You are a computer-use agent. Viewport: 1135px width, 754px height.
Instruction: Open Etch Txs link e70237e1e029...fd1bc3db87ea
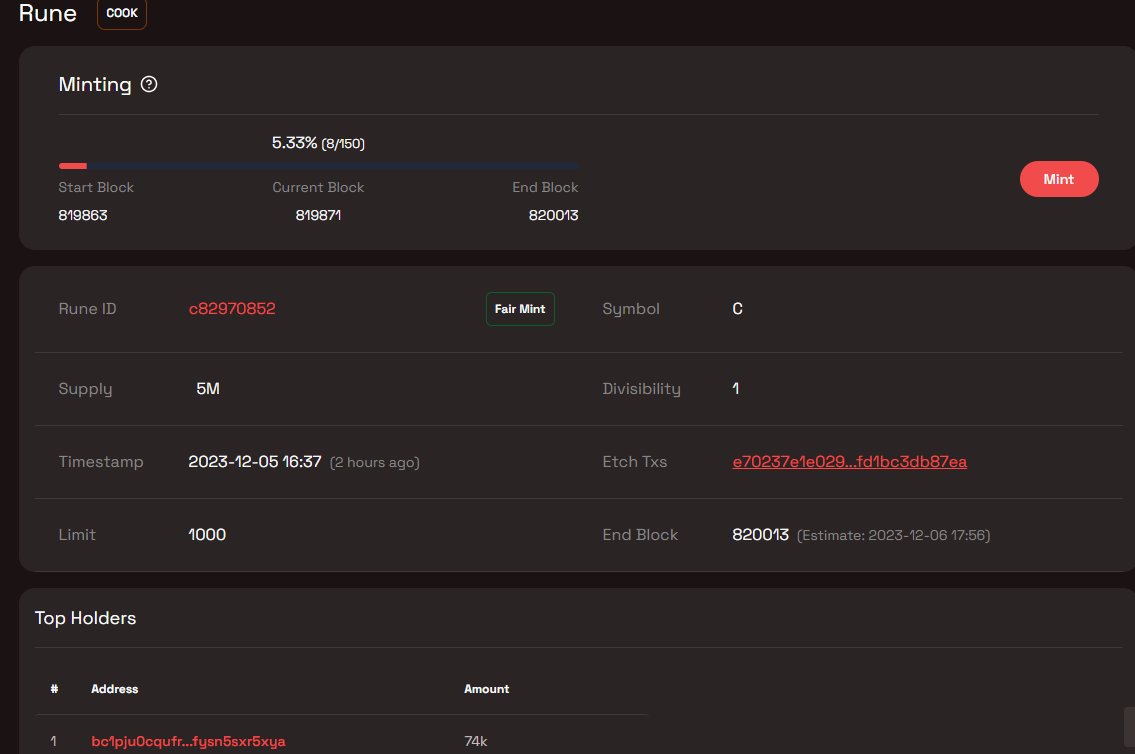(x=849, y=462)
